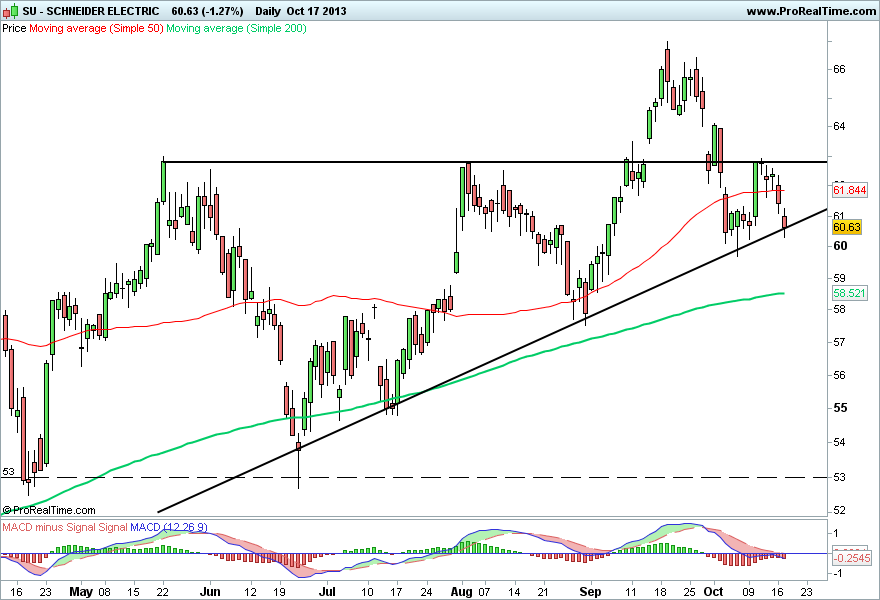880x600 pixels.
Task: Select the Moving average (Simple 50) legend
Action: tap(96, 28)
